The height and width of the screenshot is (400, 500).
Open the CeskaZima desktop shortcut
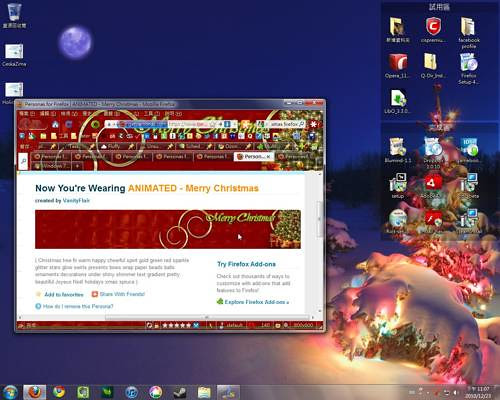click(x=14, y=55)
